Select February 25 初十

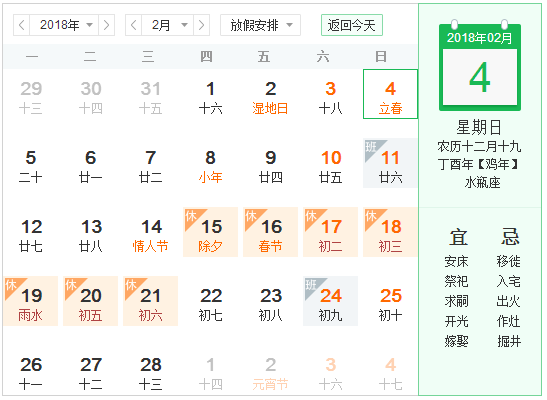point(390,301)
